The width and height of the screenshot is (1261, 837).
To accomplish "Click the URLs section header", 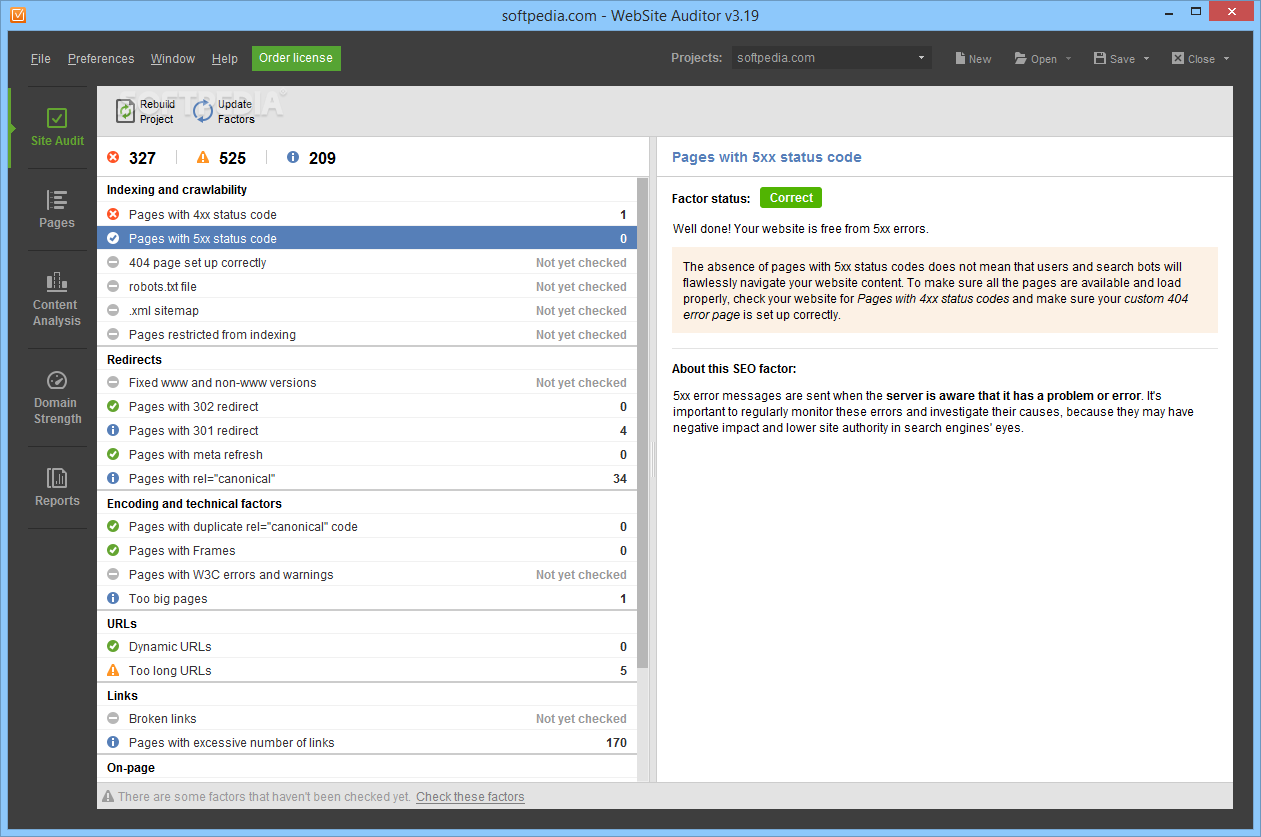I will pyautogui.click(x=122, y=624).
